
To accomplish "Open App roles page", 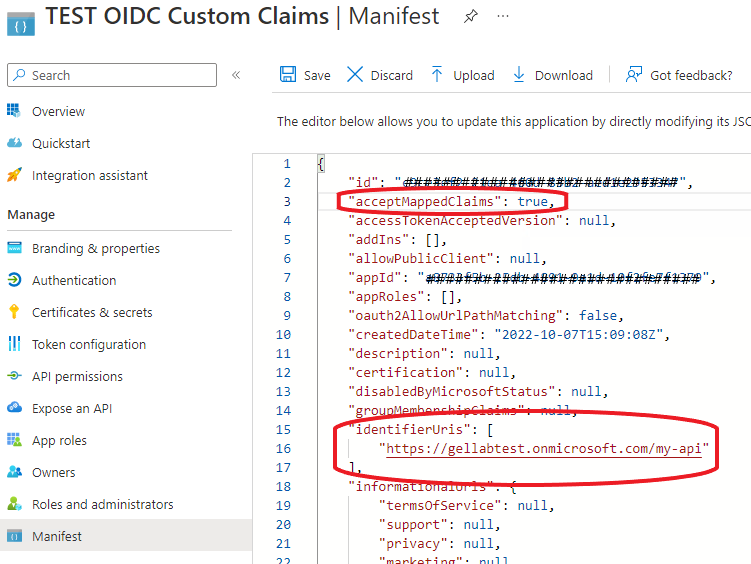I will [x=59, y=440].
